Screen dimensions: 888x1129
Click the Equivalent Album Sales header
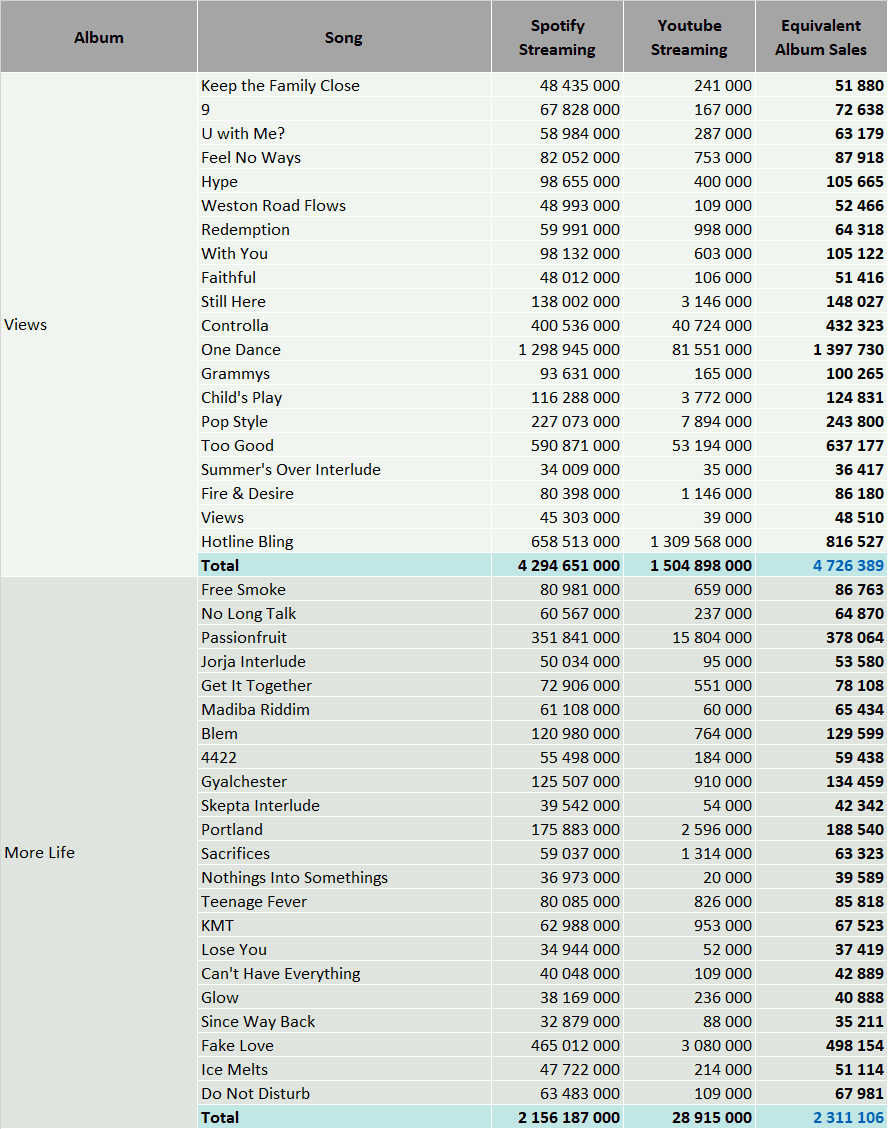pyautogui.click(x=821, y=37)
